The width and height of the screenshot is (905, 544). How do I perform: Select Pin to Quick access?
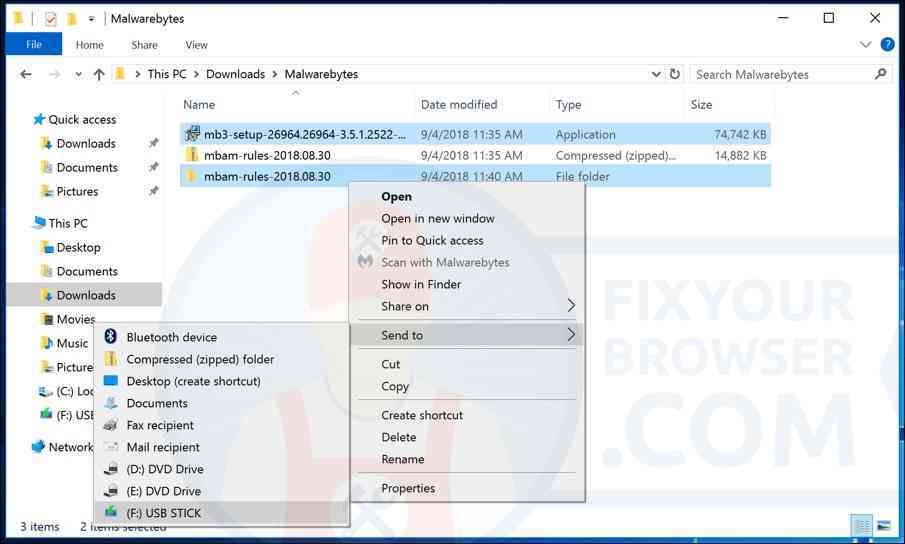pos(432,240)
